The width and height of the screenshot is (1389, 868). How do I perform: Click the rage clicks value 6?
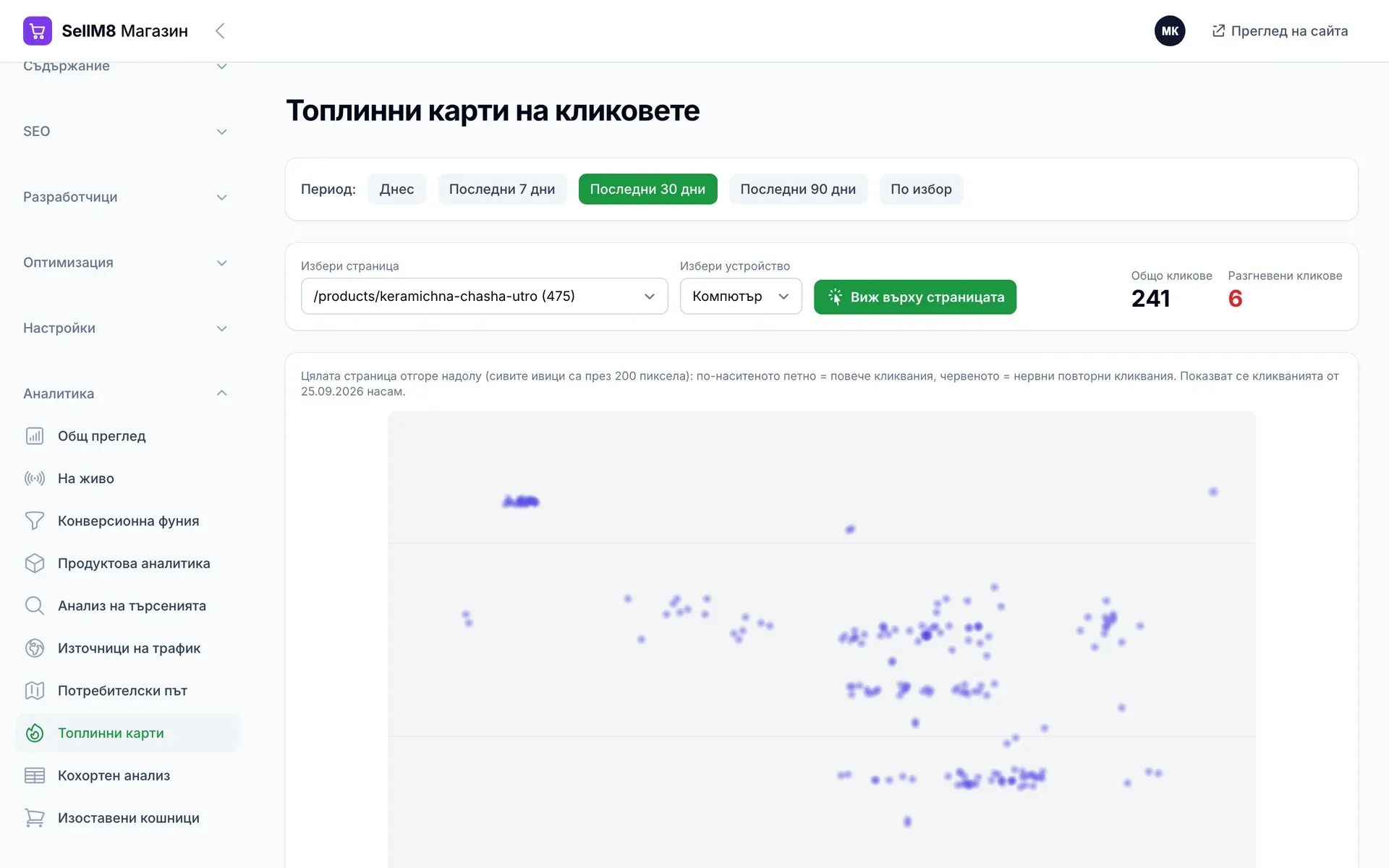click(1235, 299)
